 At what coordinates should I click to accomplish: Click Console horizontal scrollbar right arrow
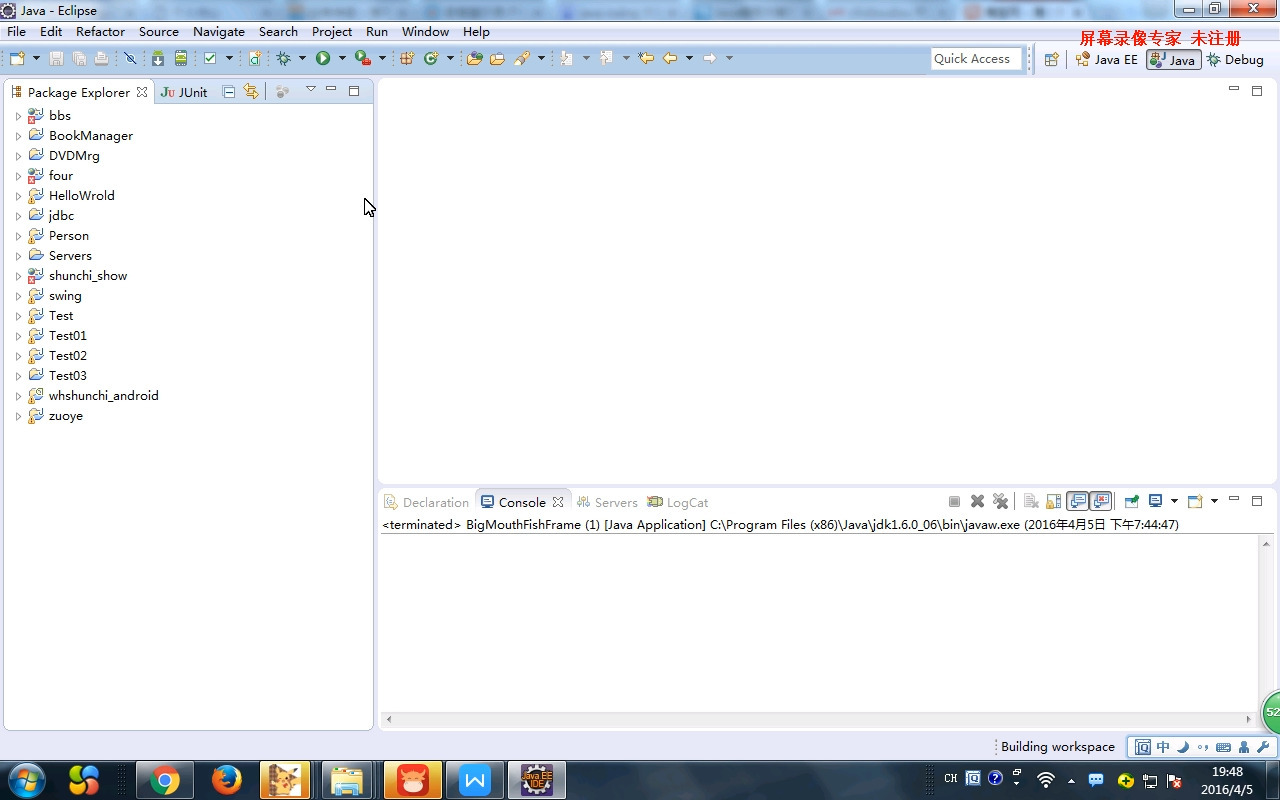tap(1249, 719)
